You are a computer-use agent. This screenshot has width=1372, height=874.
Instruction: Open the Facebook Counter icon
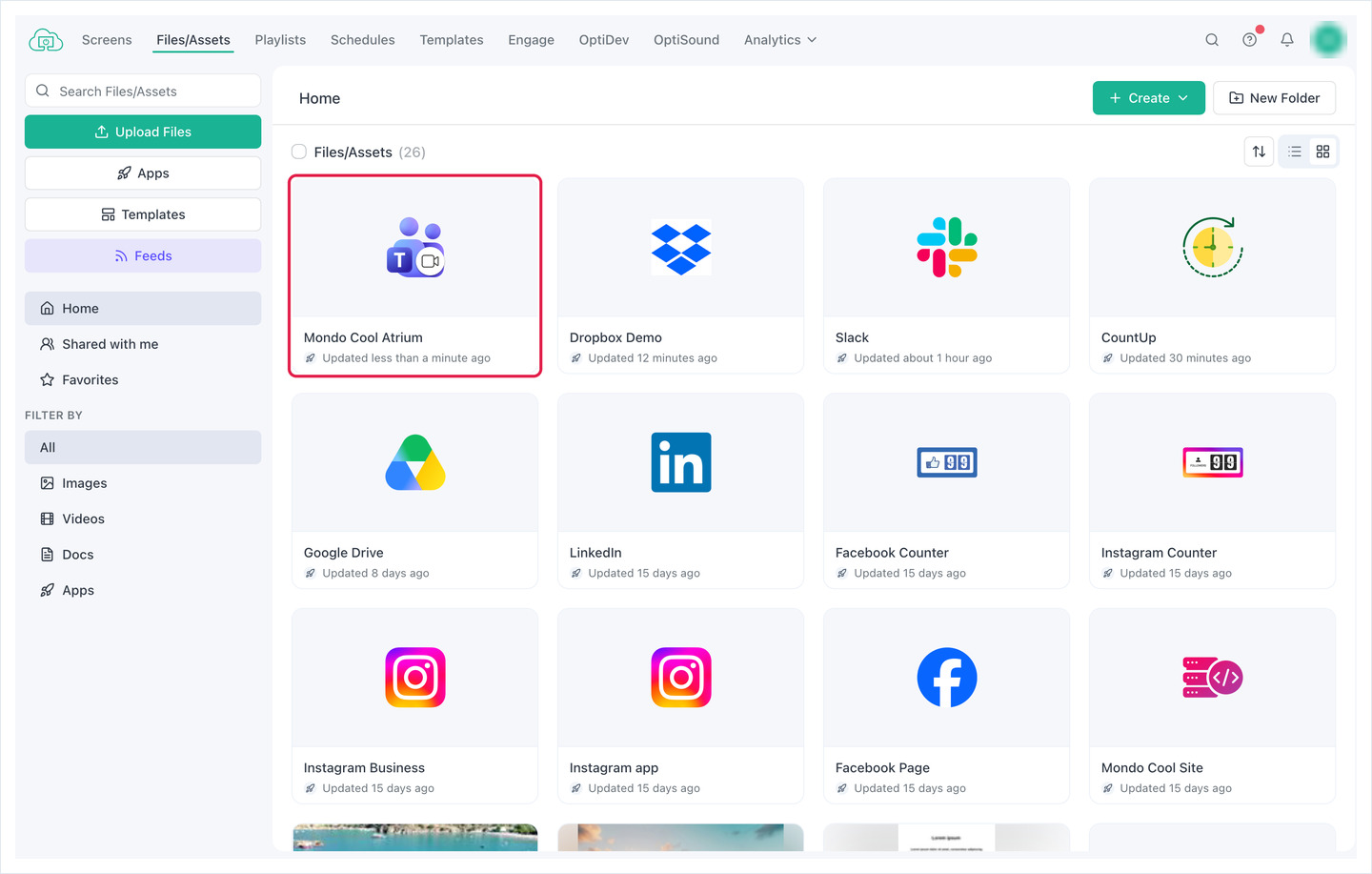click(947, 462)
